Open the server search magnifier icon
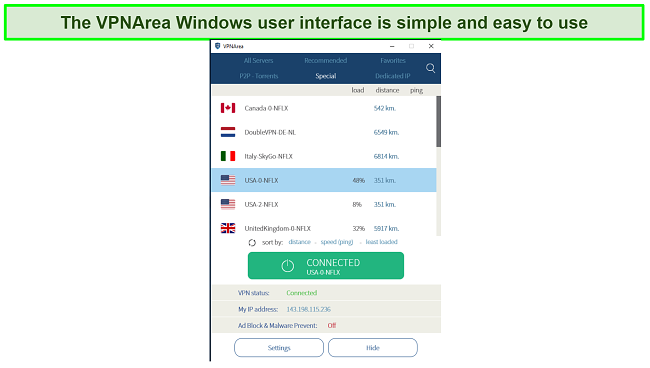 tap(430, 68)
